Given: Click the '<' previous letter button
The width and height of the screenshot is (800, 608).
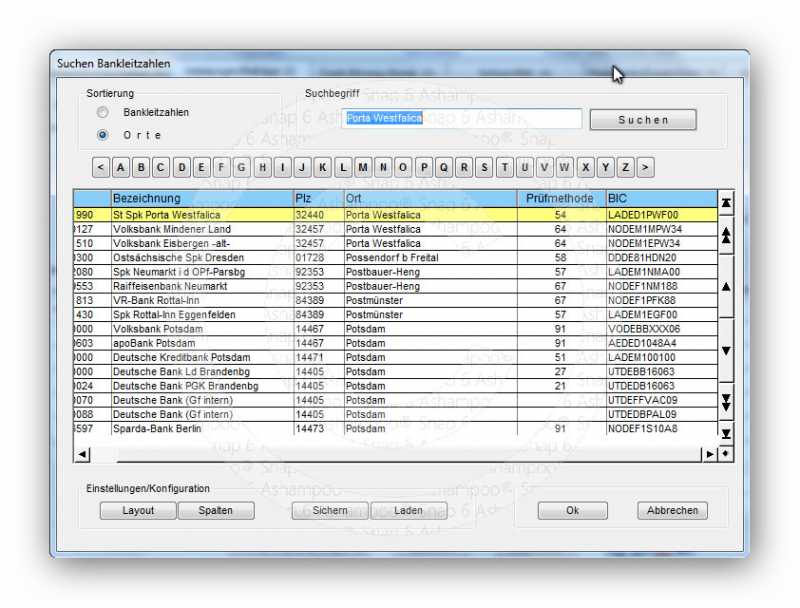Looking at the screenshot, I should pos(101,167).
